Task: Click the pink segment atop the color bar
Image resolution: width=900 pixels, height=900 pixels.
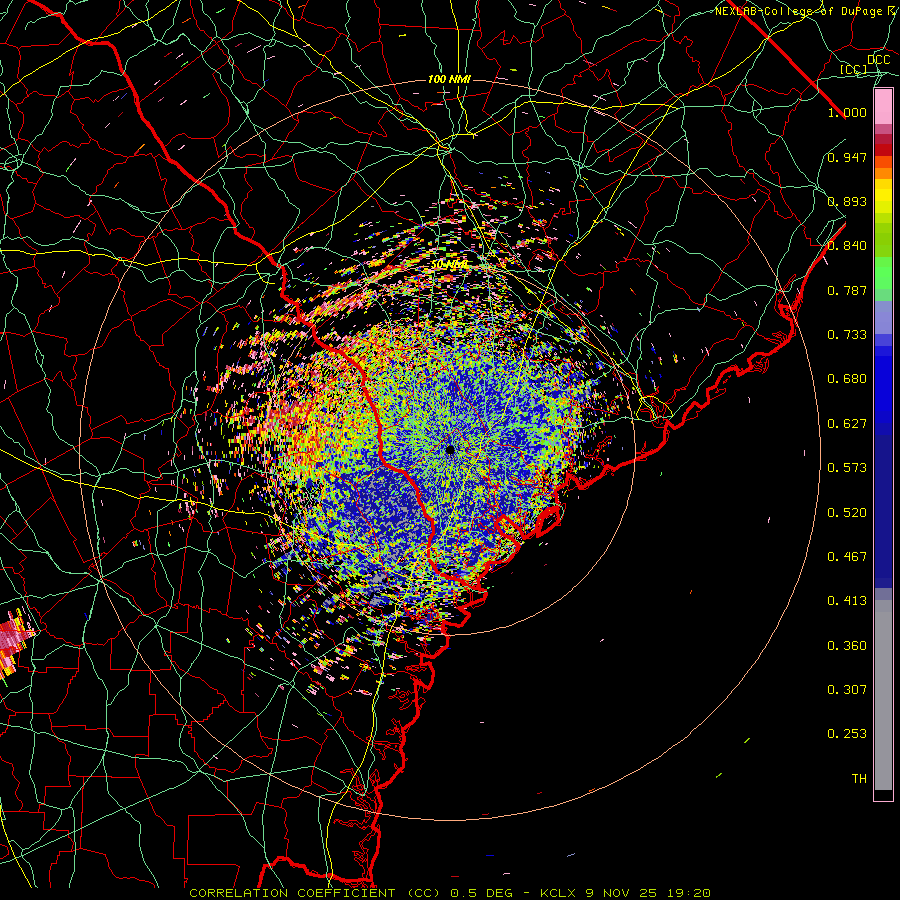Action: tap(883, 107)
